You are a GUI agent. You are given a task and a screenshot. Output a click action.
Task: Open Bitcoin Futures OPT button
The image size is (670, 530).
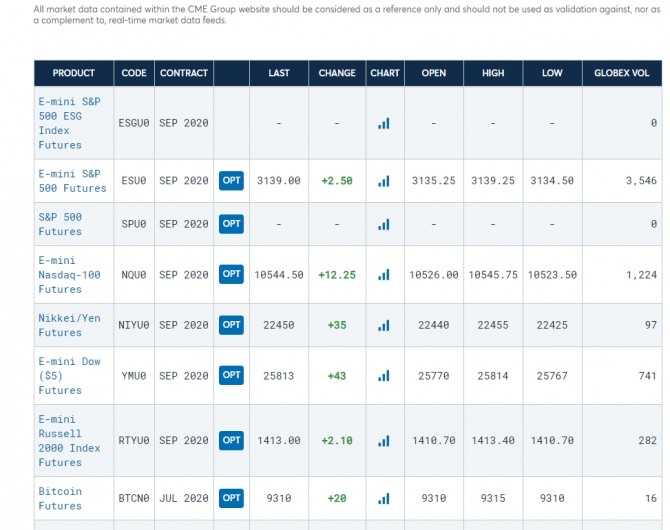coord(231,498)
